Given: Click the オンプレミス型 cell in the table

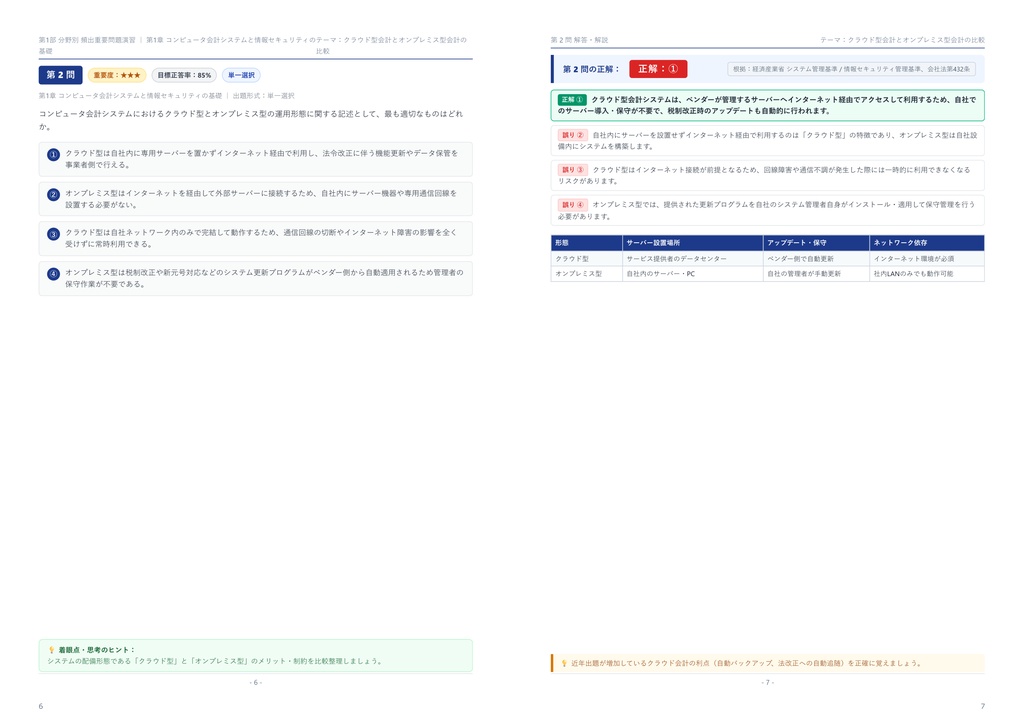Looking at the screenshot, I should (x=586, y=274).
